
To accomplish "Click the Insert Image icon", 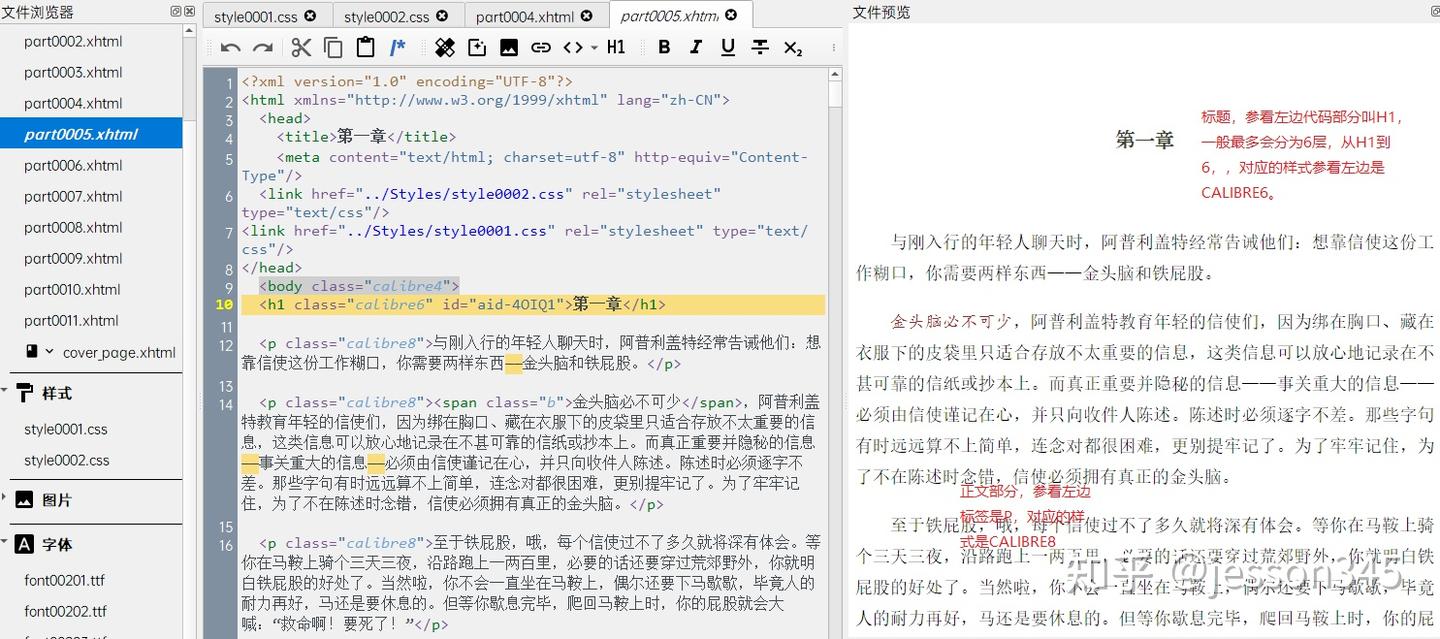I will (x=510, y=47).
